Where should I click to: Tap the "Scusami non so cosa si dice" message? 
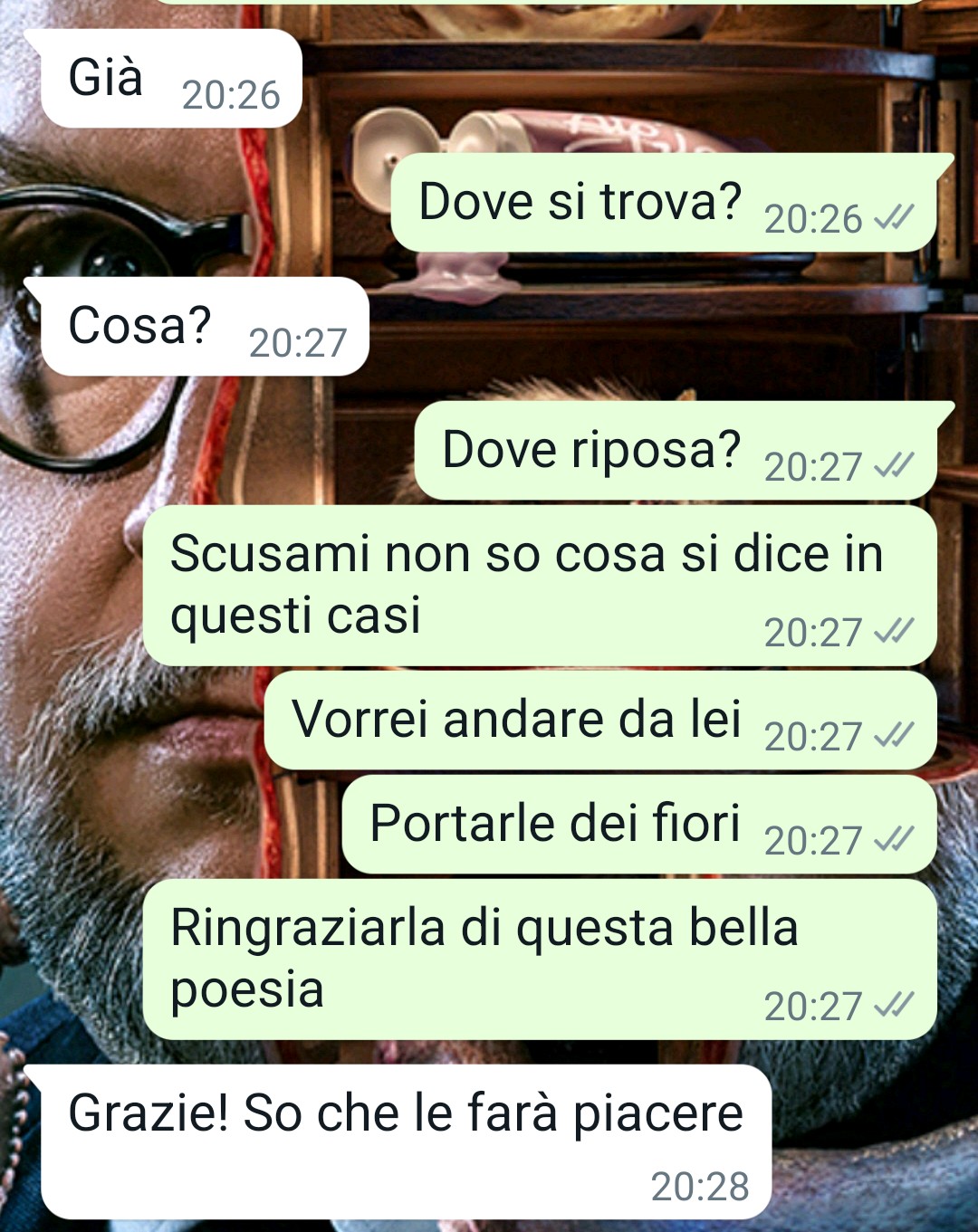pos(540,586)
